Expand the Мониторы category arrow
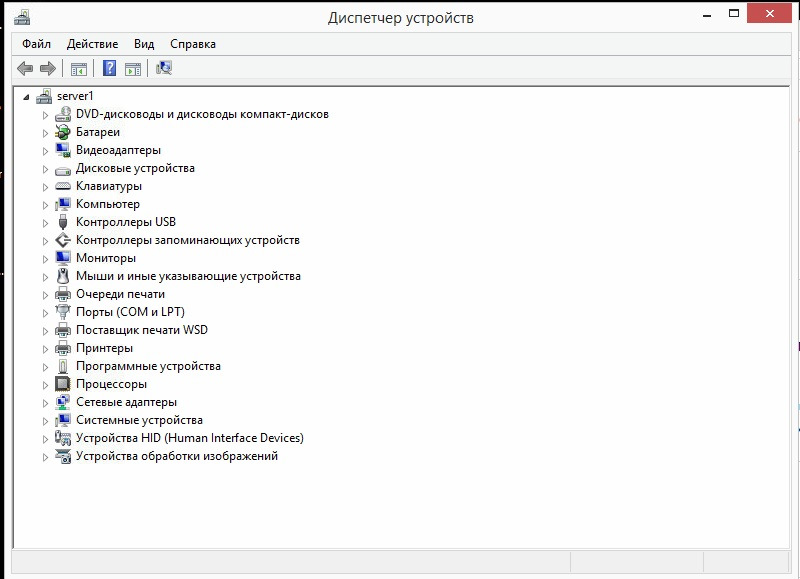 [x=45, y=259]
